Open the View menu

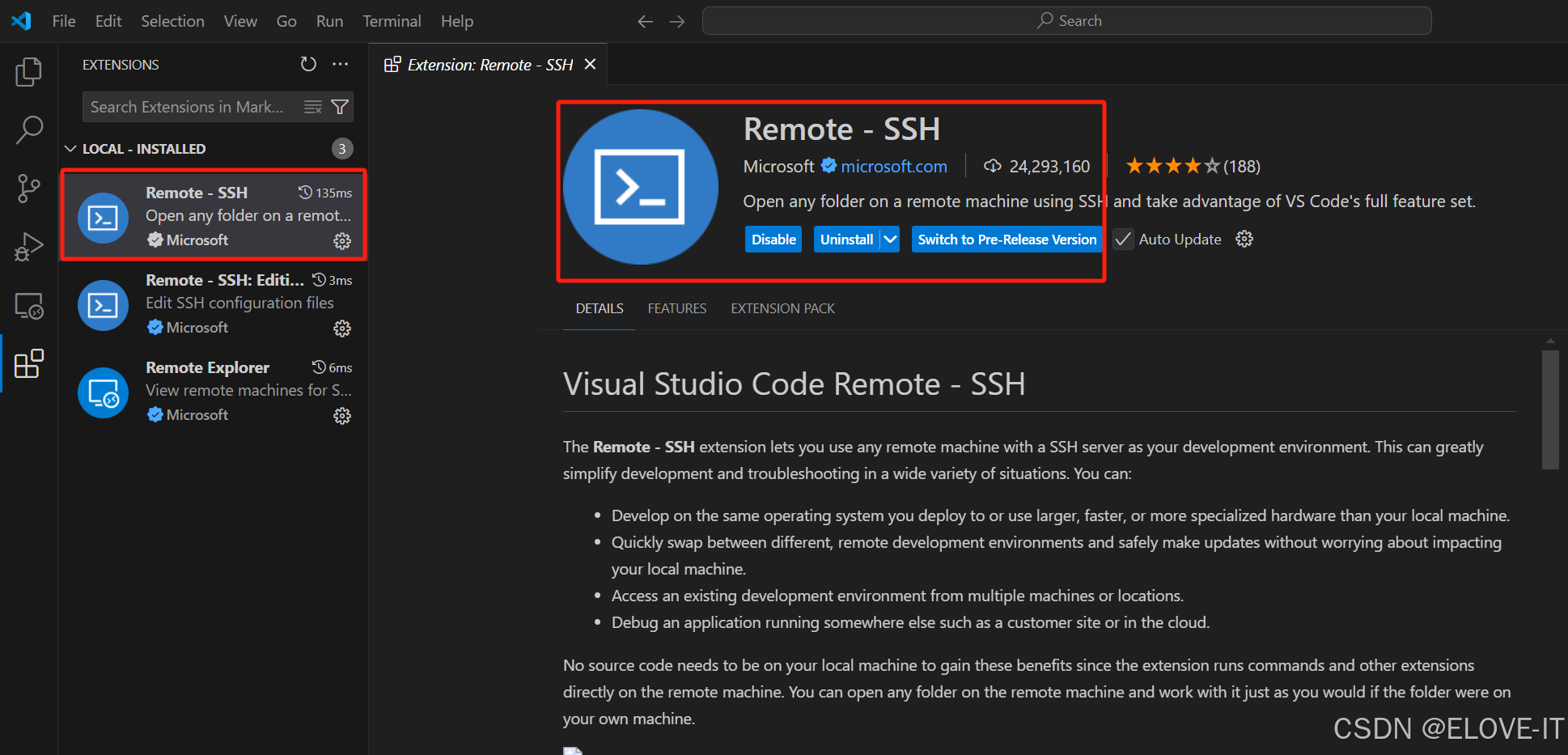tap(240, 21)
